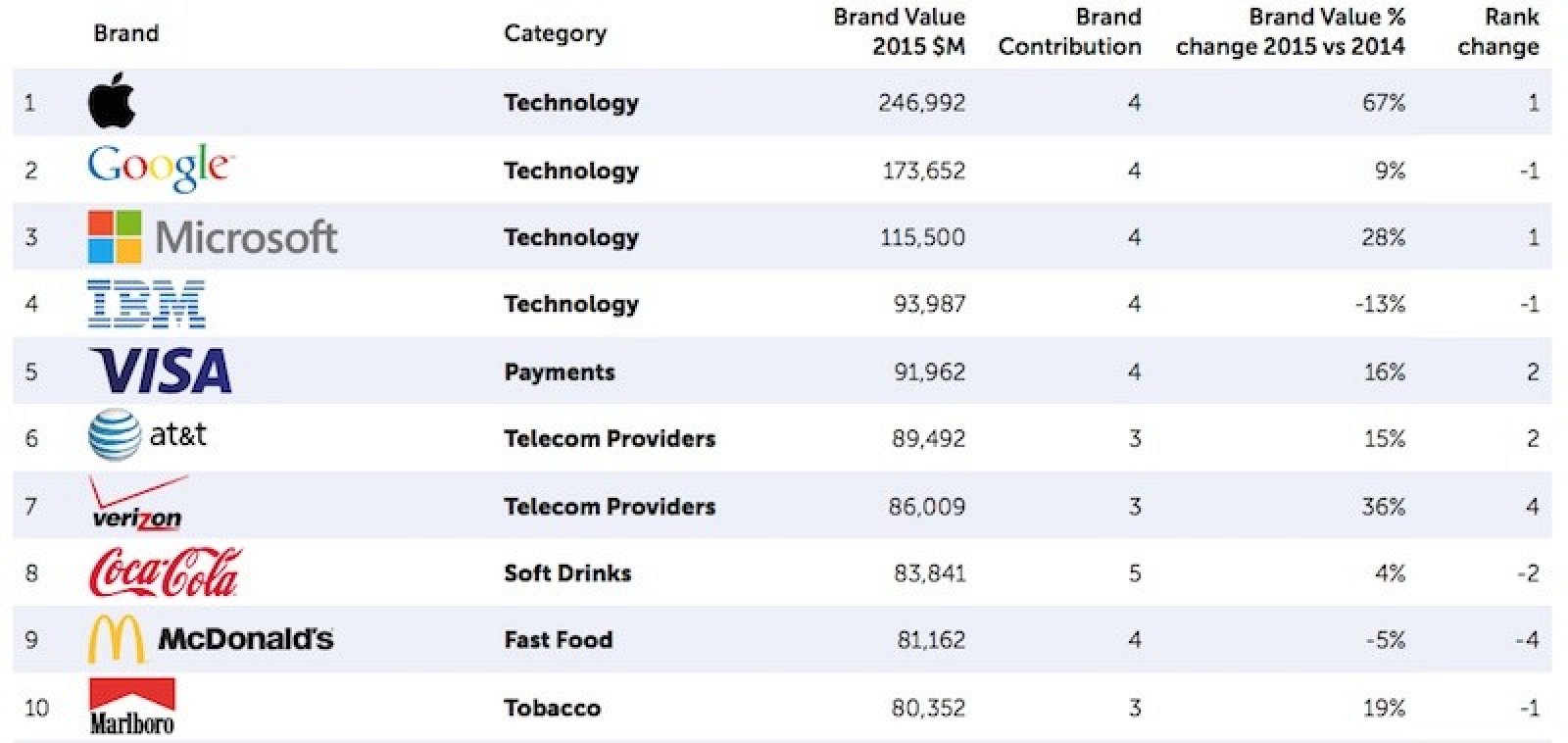Click the AT&T globe logo
Image resolution: width=1568 pixels, height=743 pixels.
tap(115, 435)
